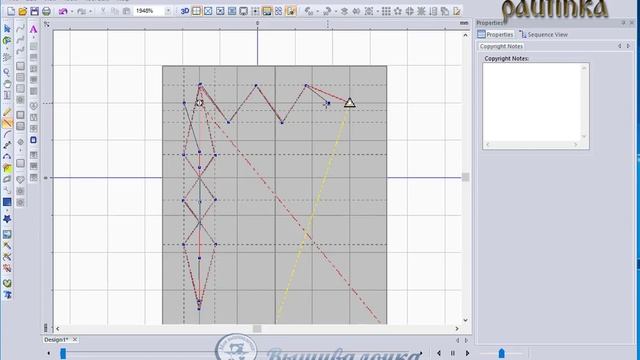The height and width of the screenshot is (360, 640).
Task: Select the curved line Run tool
Action: [7, 134]
